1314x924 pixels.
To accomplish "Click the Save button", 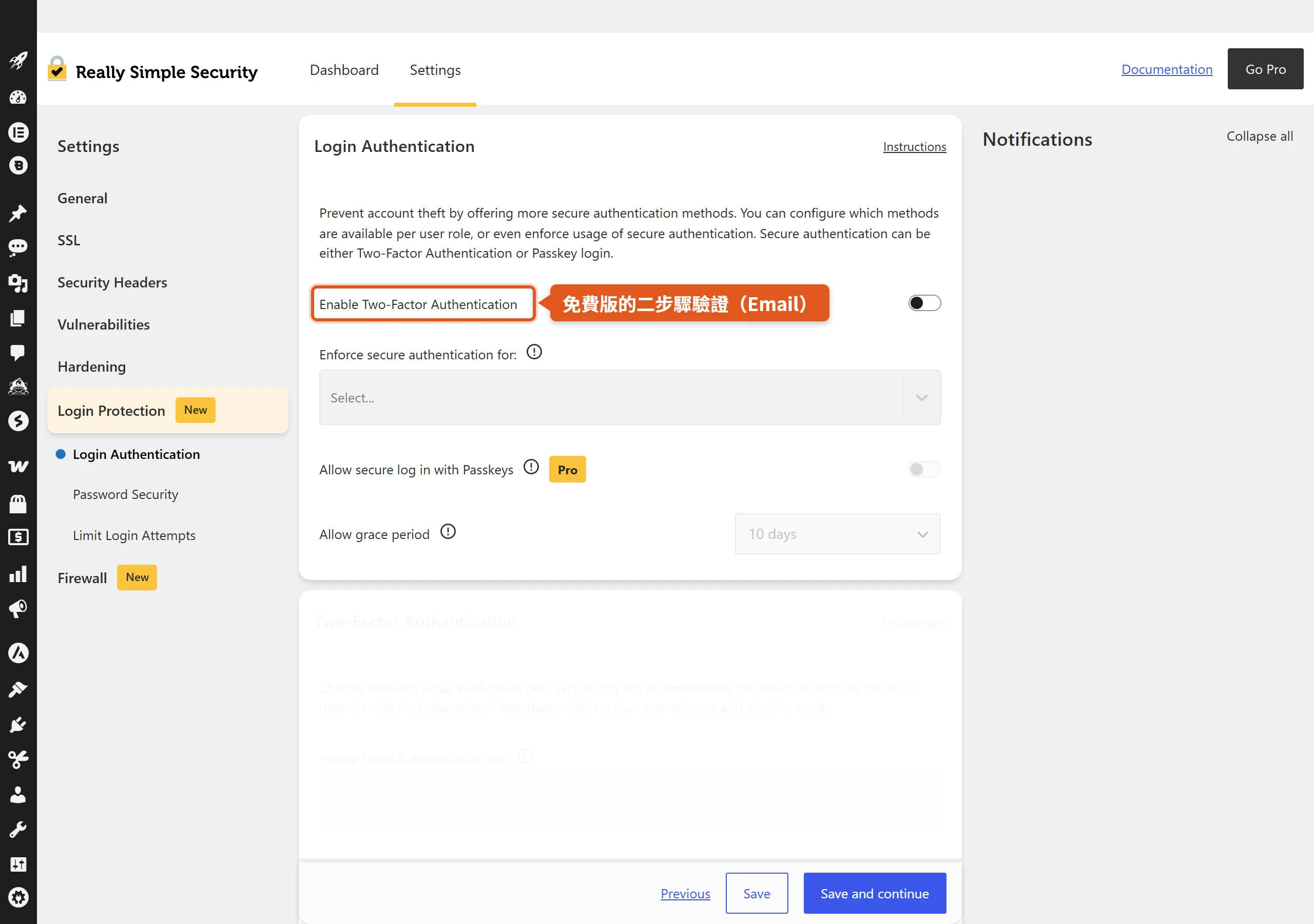I will point(757,893).
